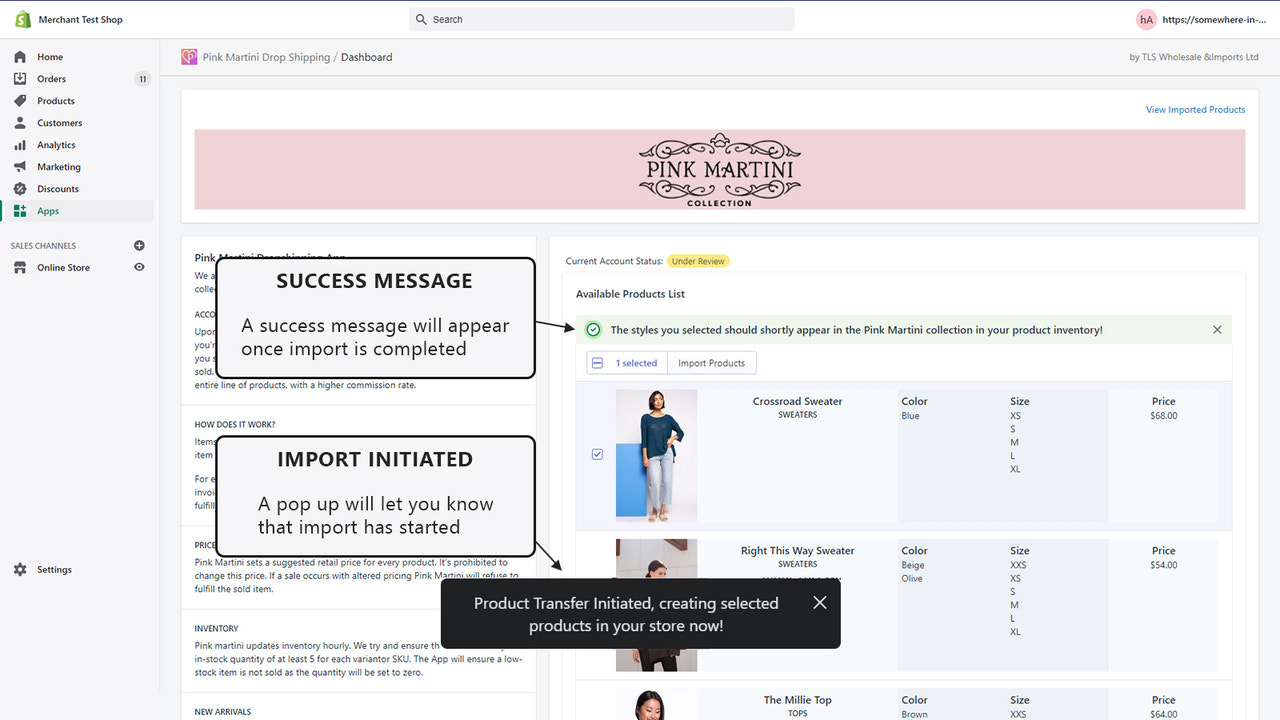Preview the Online Store with the eye toggle

[x=139, y=267]
